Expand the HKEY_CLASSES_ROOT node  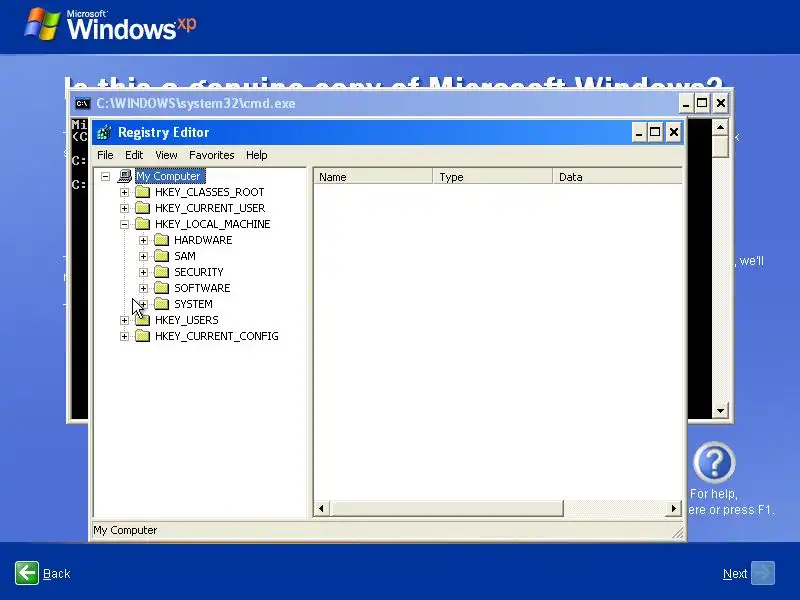pos(124,192)
